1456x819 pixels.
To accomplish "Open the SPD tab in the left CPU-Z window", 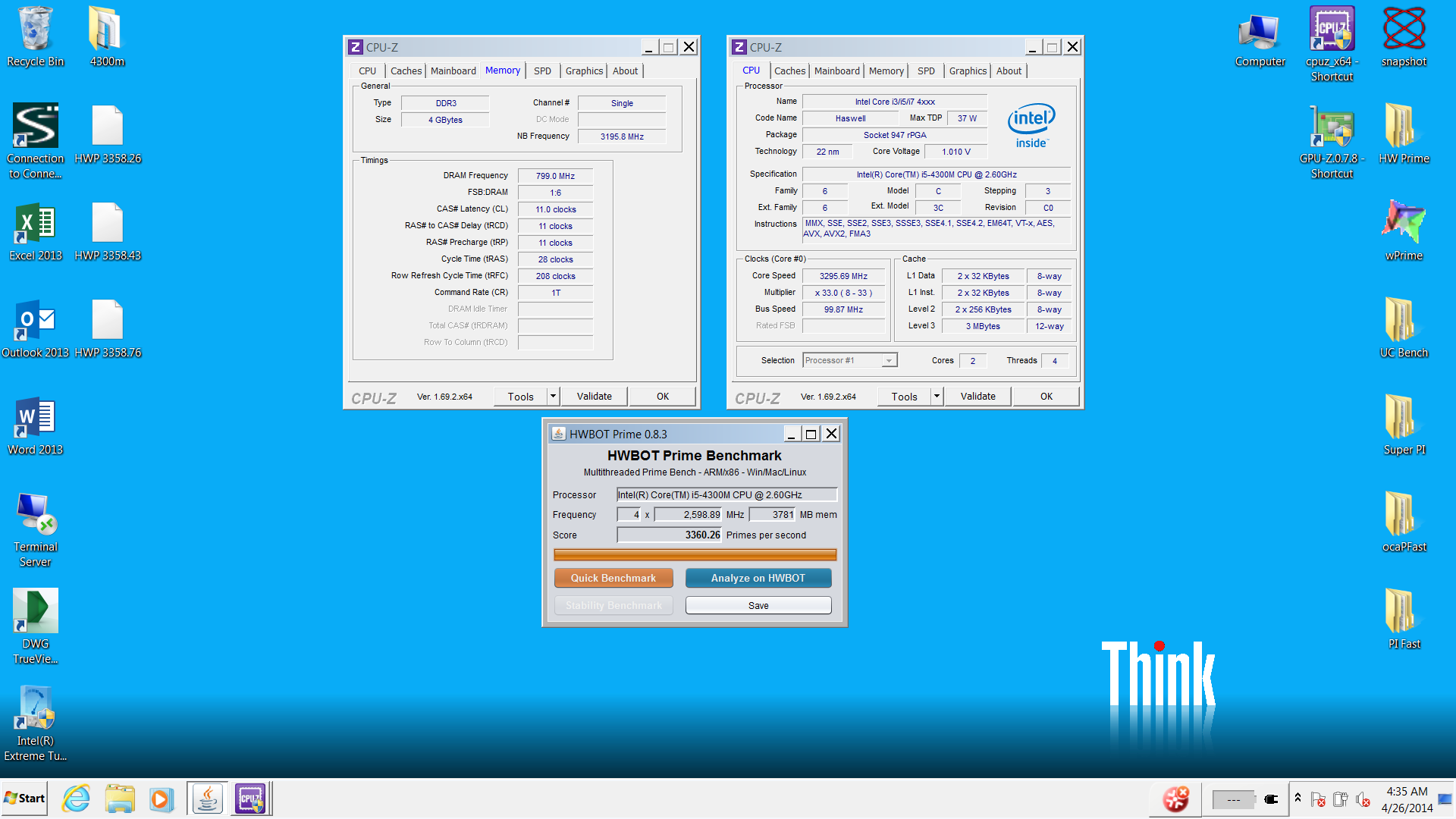I will pyautogui.click(x=542, y=71).
